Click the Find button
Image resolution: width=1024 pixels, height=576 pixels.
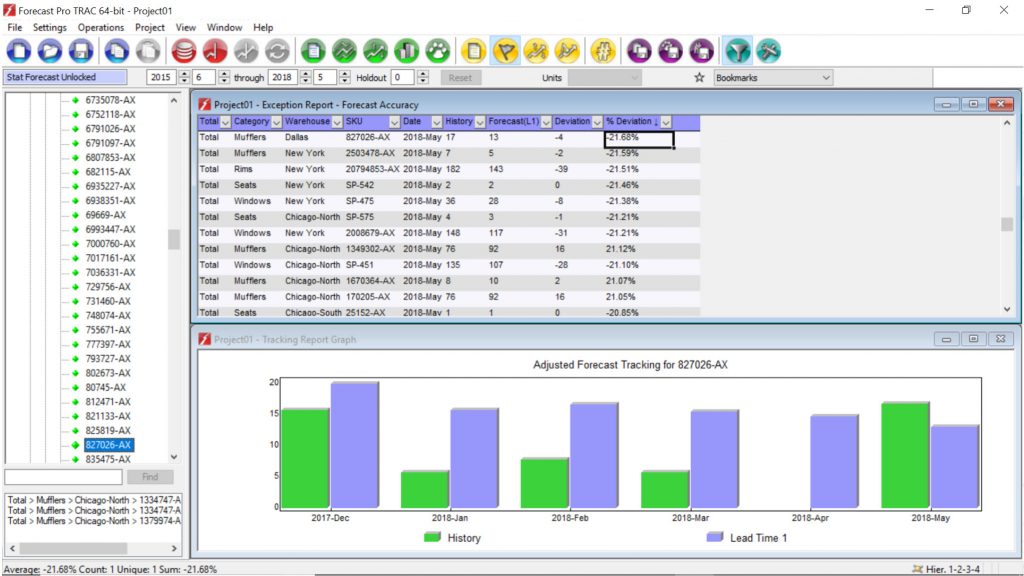[150, 477]
